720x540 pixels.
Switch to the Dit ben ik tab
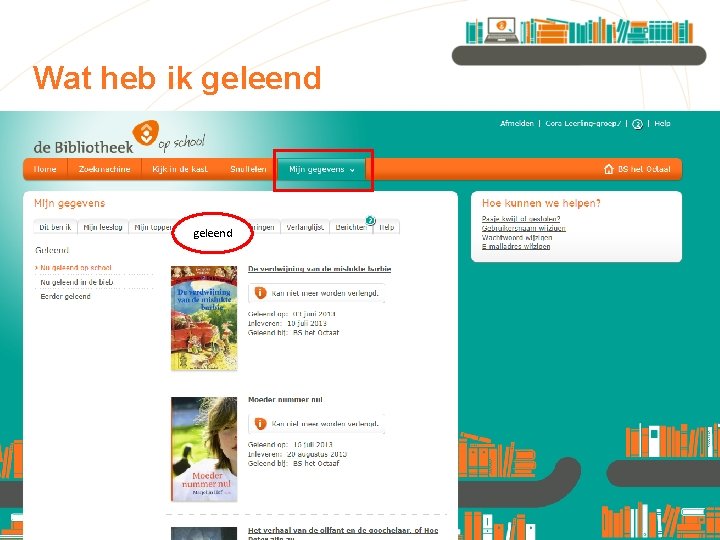pos(56,227)
